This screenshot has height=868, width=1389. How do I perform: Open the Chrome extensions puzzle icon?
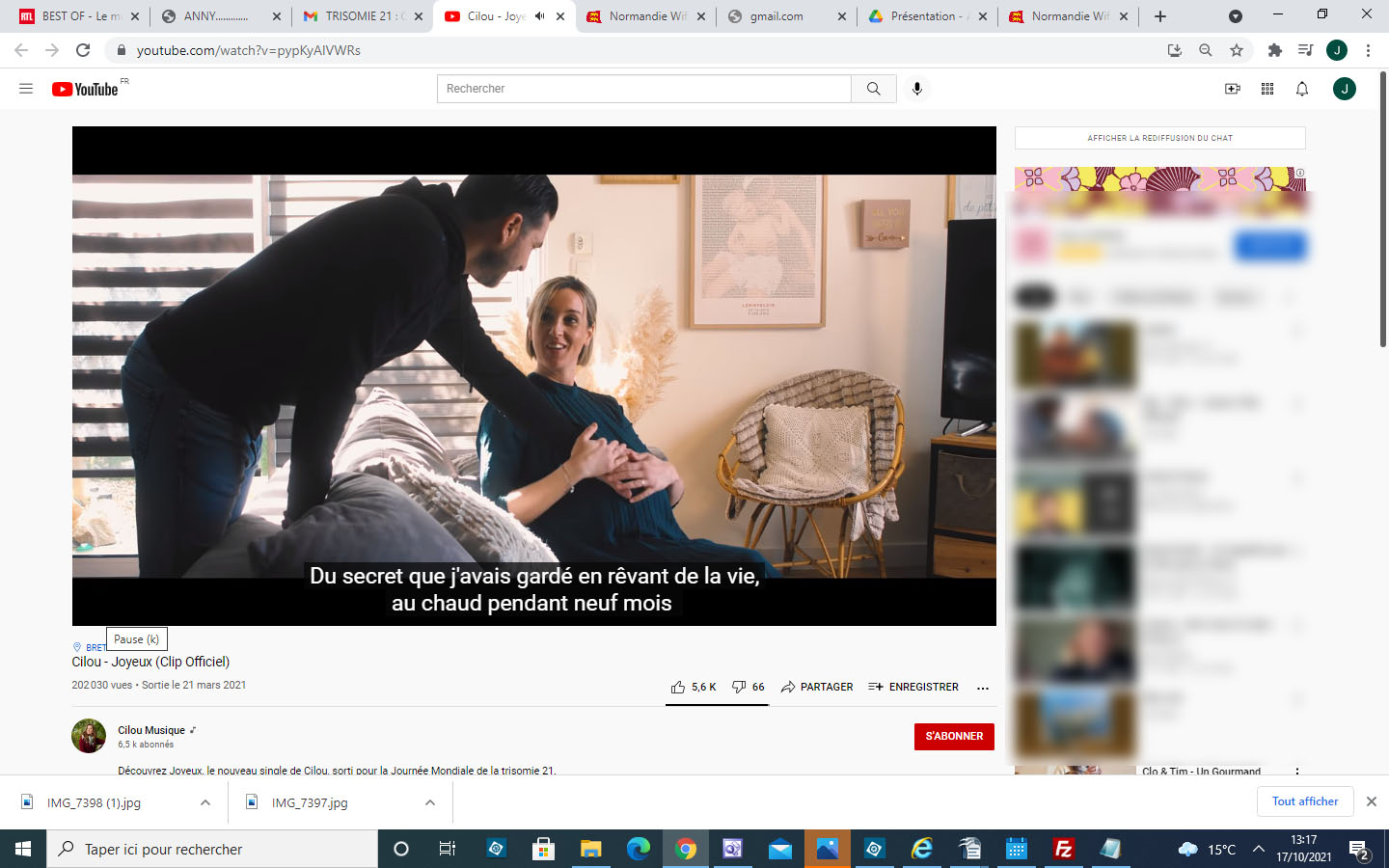point(1275,50)
